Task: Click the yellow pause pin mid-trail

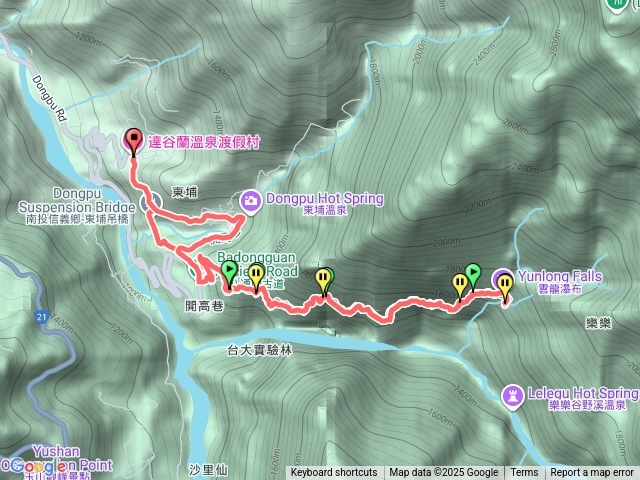Action: (323, 283)
